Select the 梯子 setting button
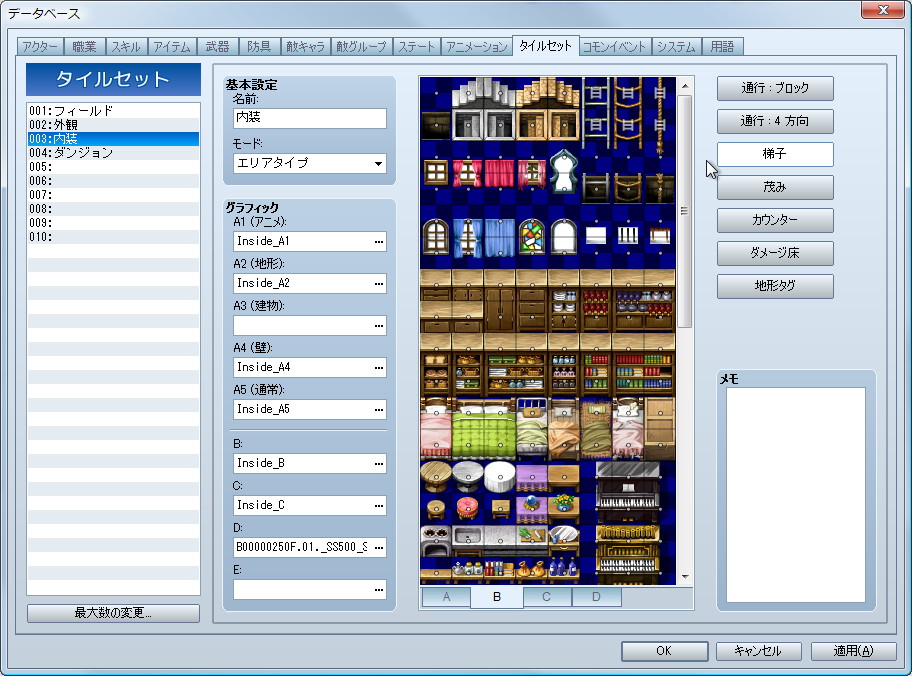This screenshot has width=912, height=676. click(775, 154)
